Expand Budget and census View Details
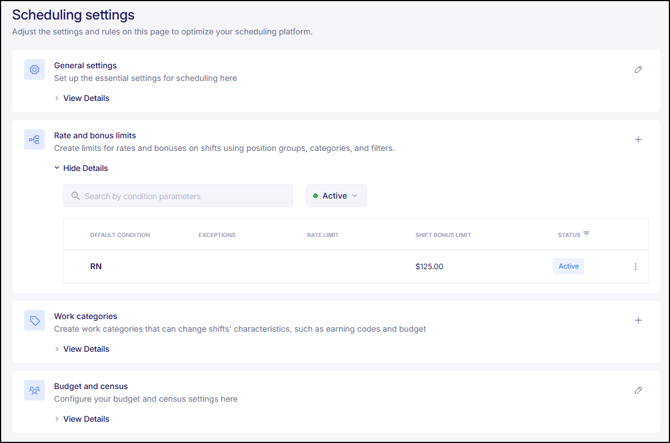 pyautogui.click(x=82, y=419)
